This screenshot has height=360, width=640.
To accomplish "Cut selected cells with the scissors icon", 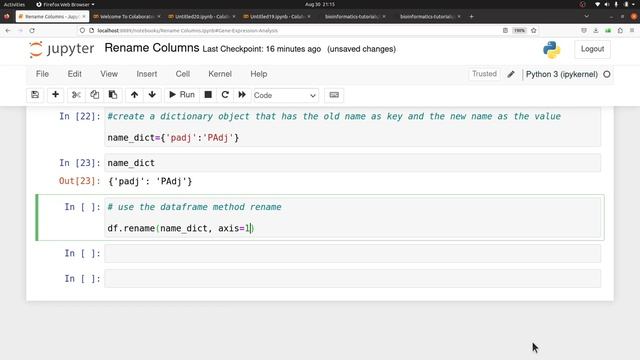I will [x=76, y=95].
